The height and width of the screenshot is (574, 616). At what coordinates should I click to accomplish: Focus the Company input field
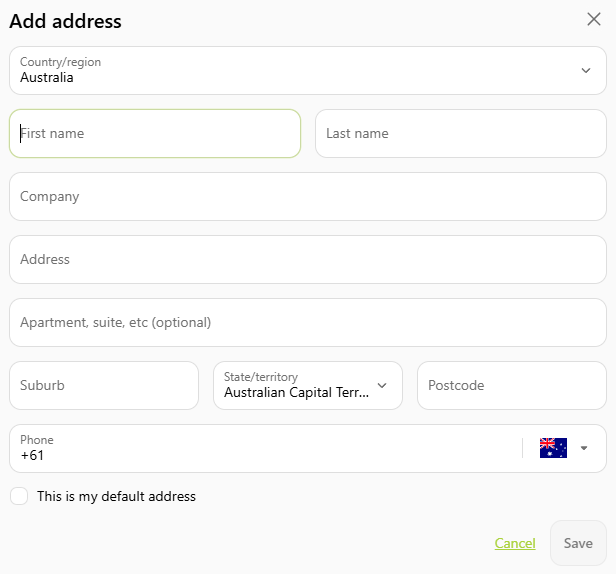[308, 196]
